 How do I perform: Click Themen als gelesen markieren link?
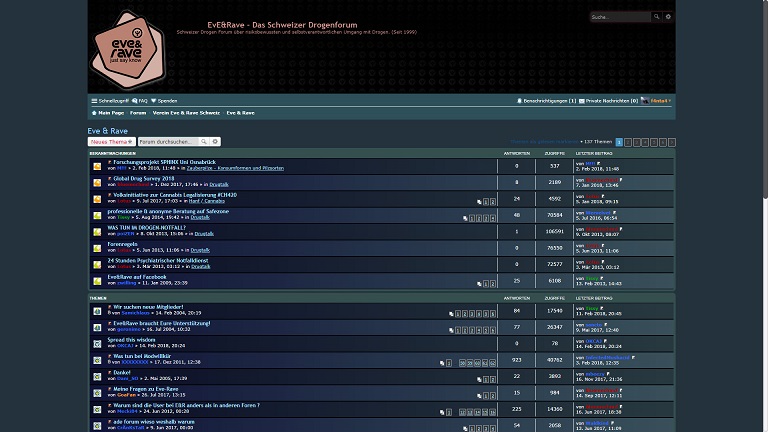pos(544,142)
